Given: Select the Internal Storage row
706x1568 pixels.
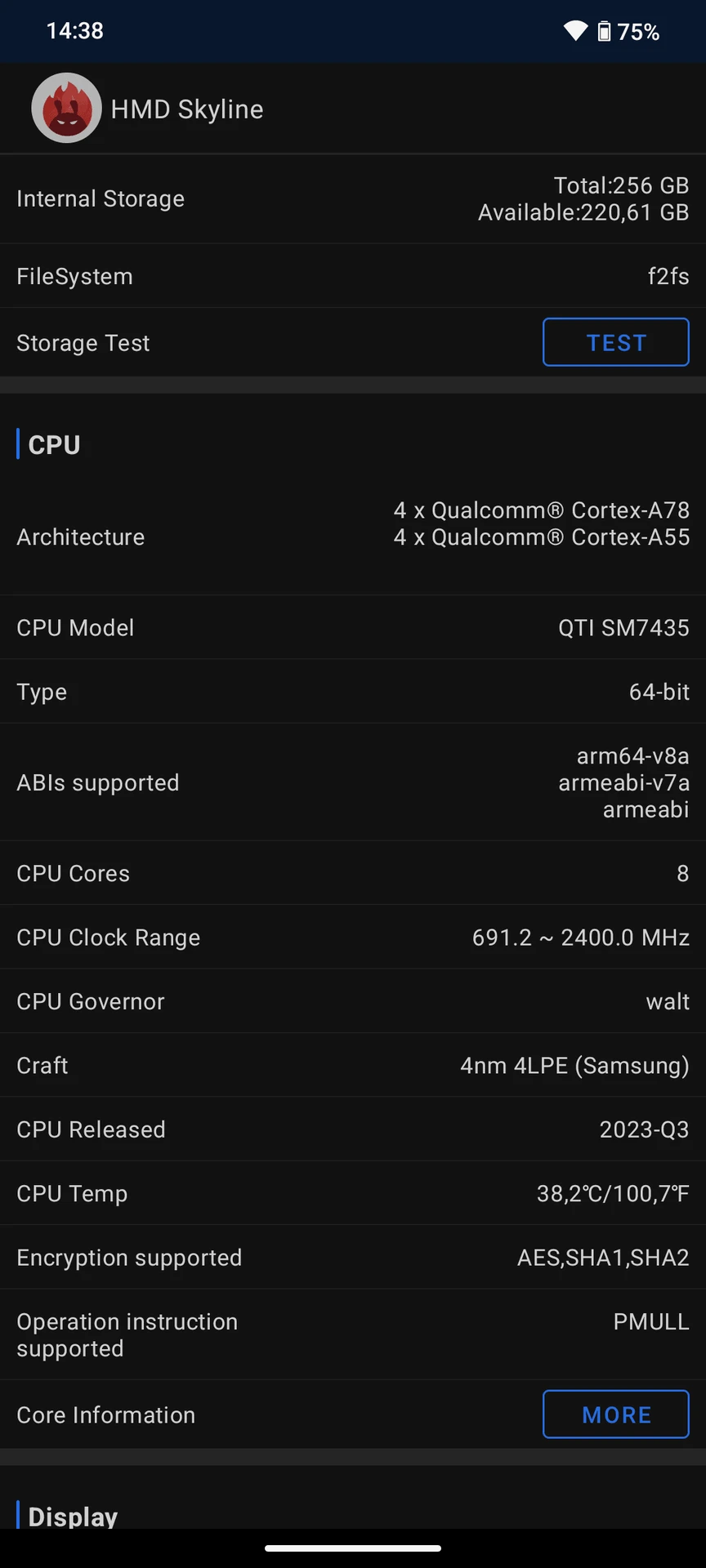Looking at the screenshot, I should 353,198.
